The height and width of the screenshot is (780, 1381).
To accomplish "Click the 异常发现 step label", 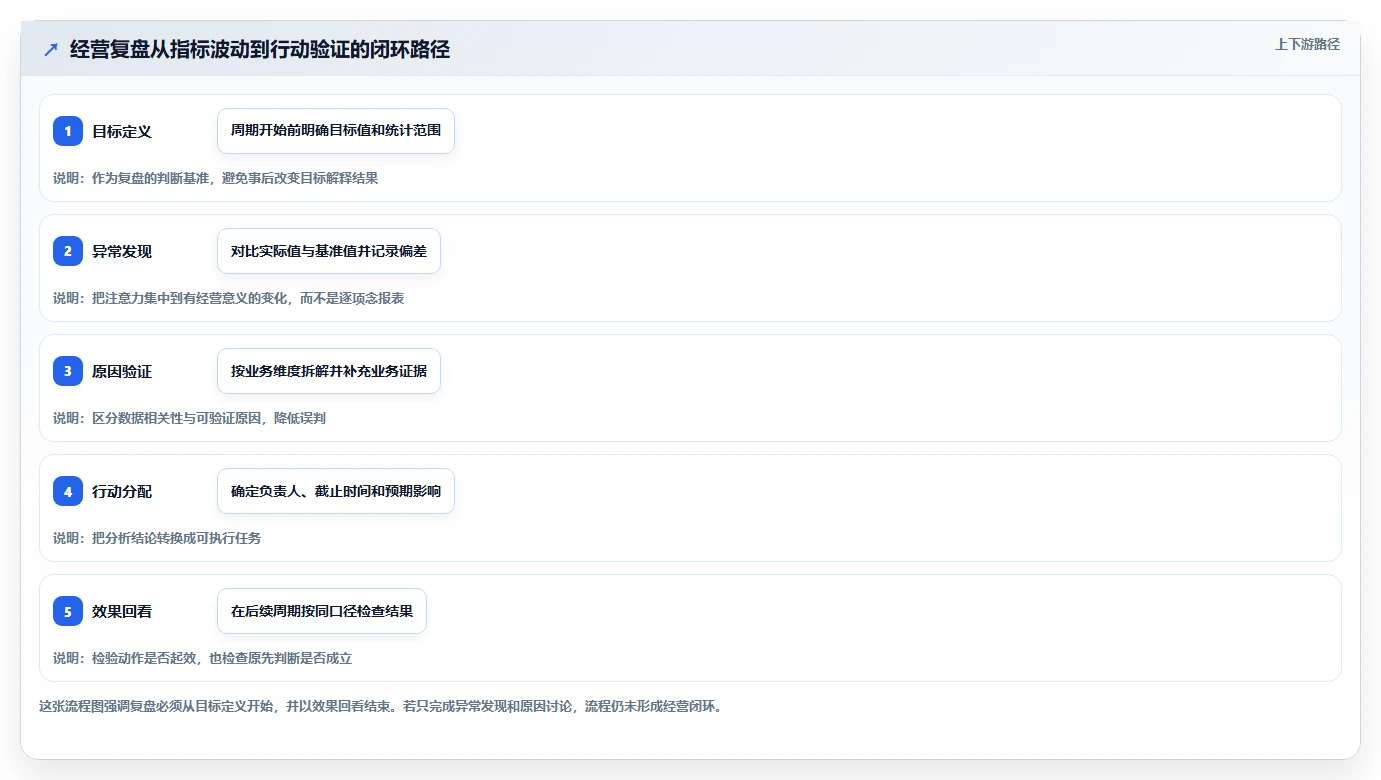I will (x=122, y=251).
